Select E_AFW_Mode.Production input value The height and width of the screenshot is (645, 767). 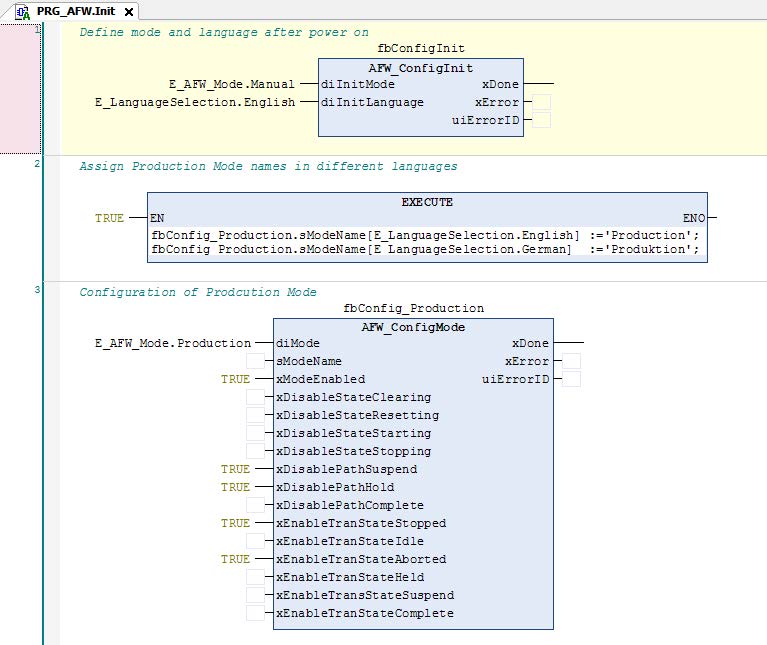[x=173, y=343]
